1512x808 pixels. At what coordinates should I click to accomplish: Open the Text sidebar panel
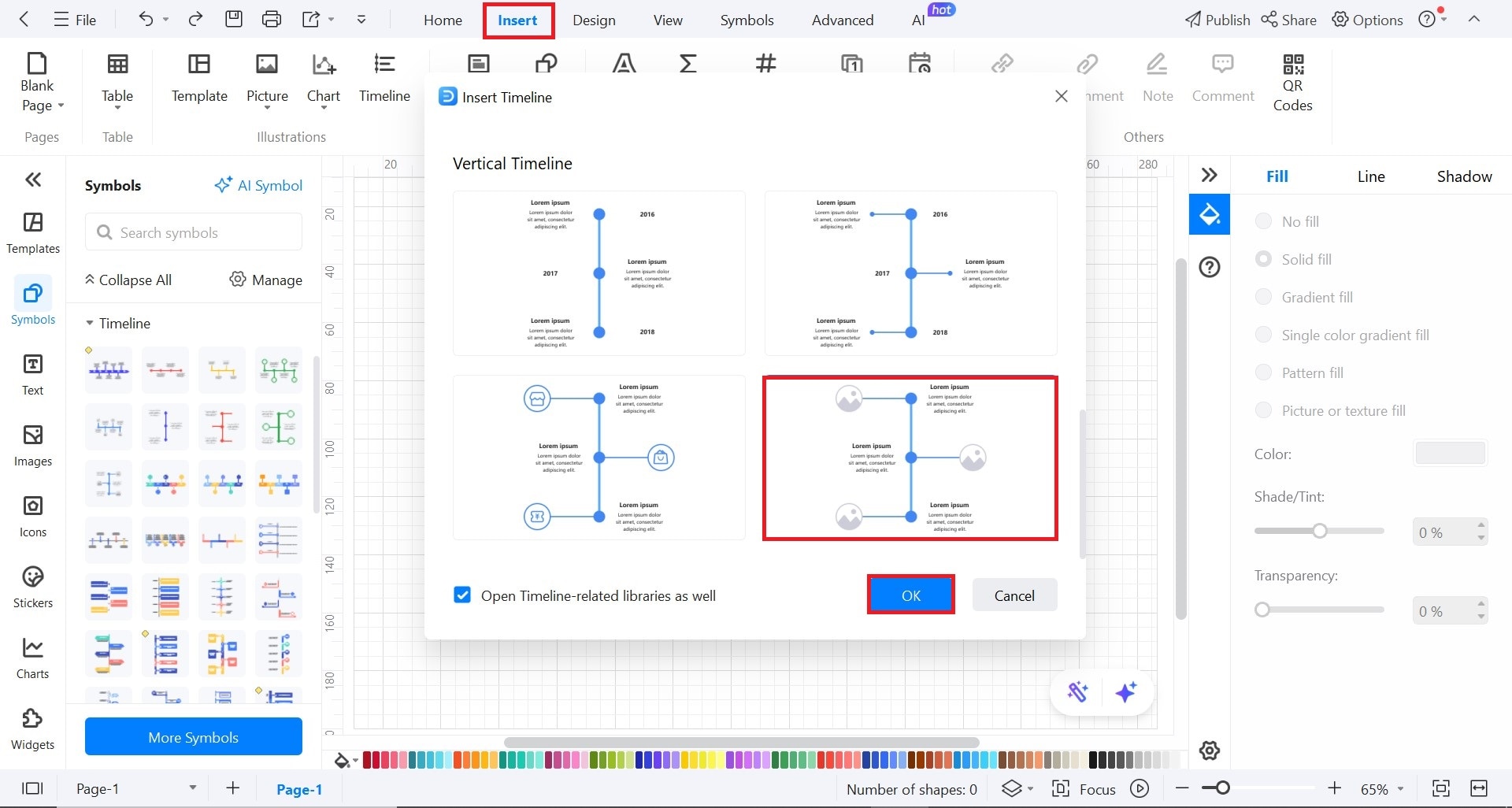pos(33,375)
